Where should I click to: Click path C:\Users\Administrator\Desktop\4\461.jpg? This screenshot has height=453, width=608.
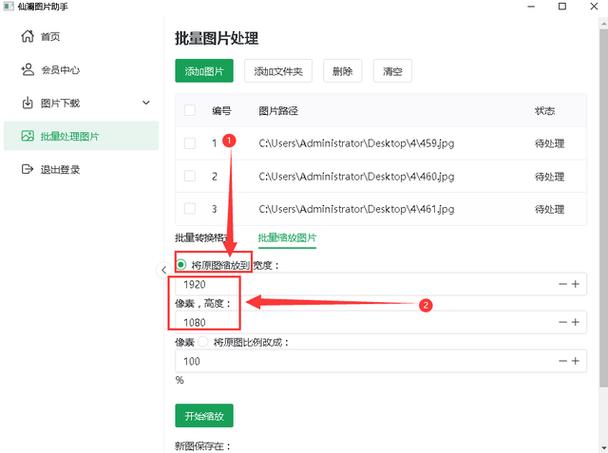356,209
